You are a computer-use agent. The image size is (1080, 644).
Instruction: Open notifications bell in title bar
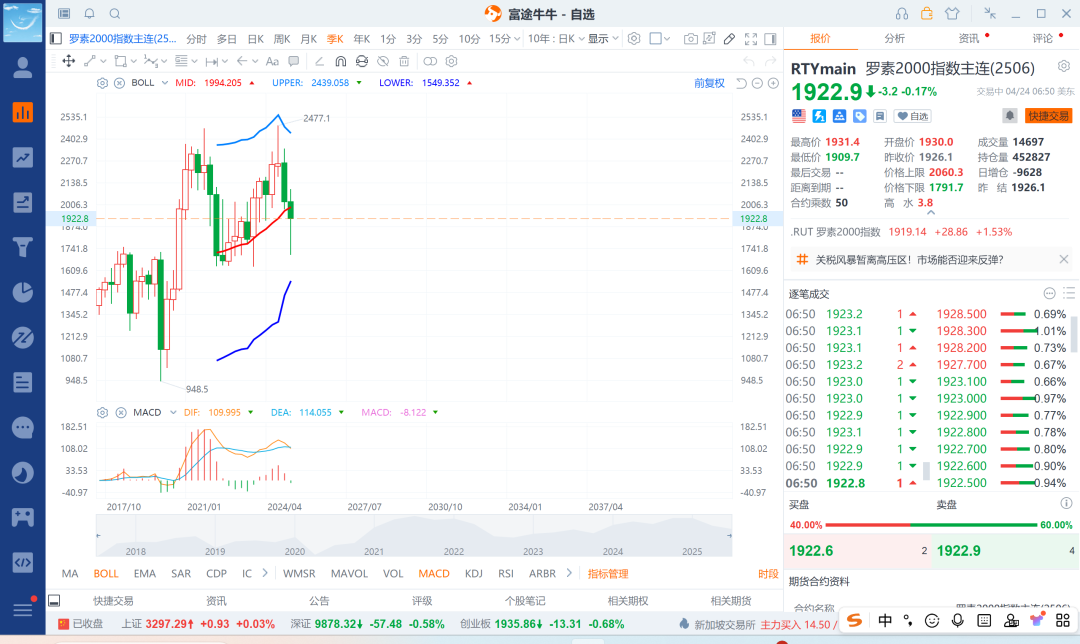coord(90,14)
